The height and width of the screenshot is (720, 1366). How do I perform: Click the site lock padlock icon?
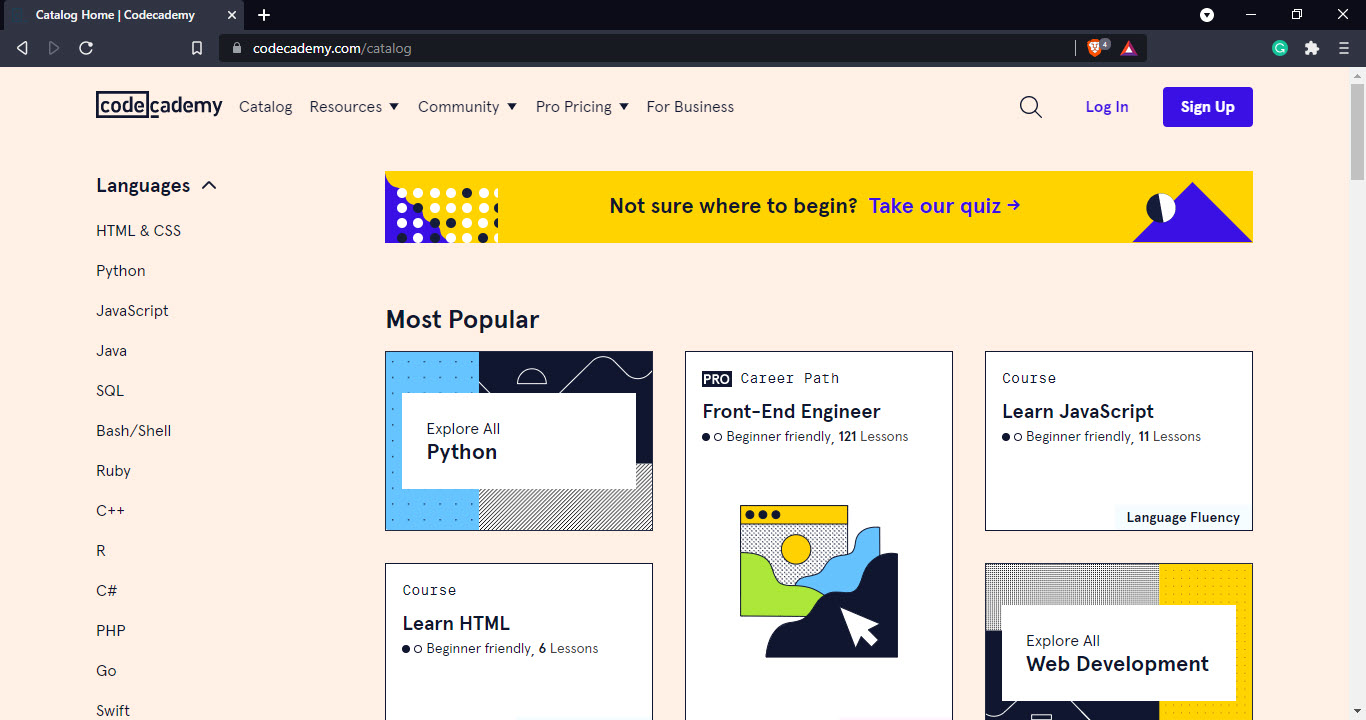point(237,48)
